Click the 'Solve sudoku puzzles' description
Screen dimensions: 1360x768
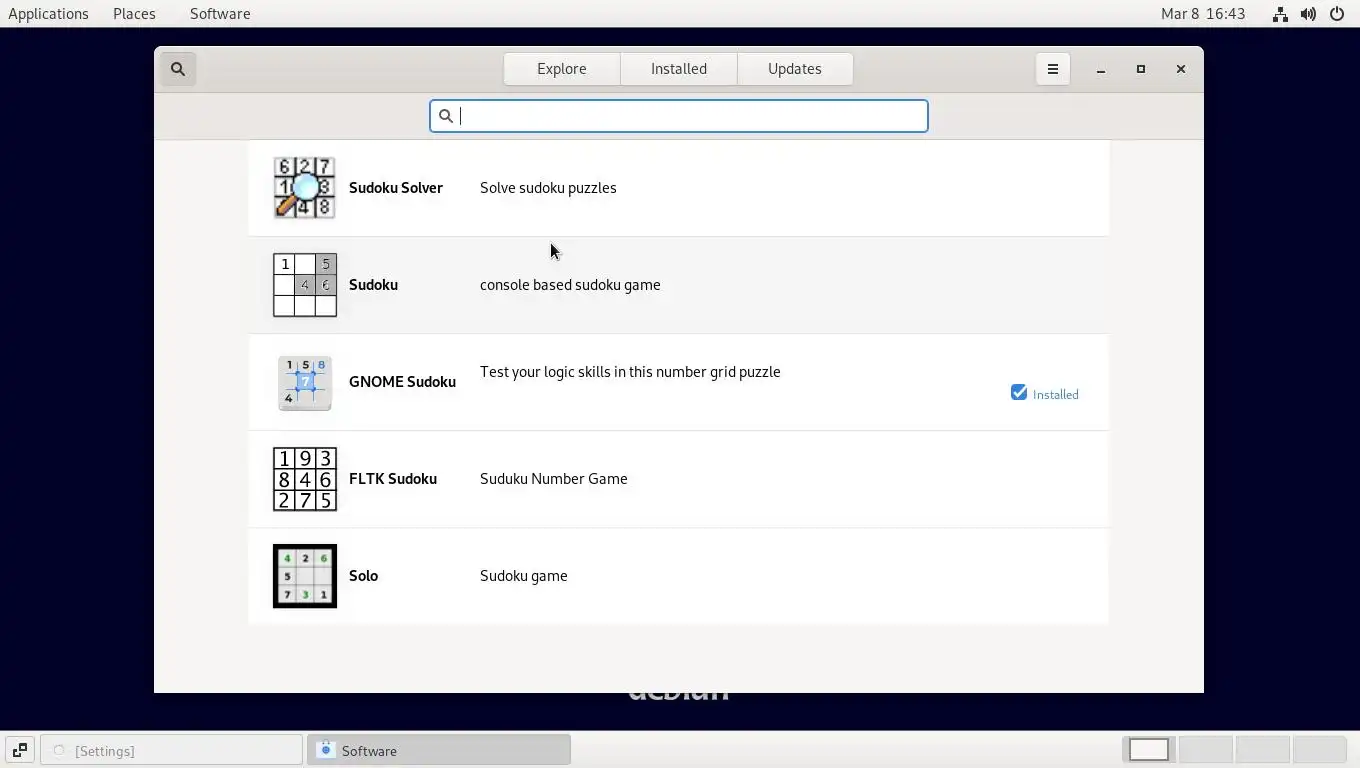point(548,188)
